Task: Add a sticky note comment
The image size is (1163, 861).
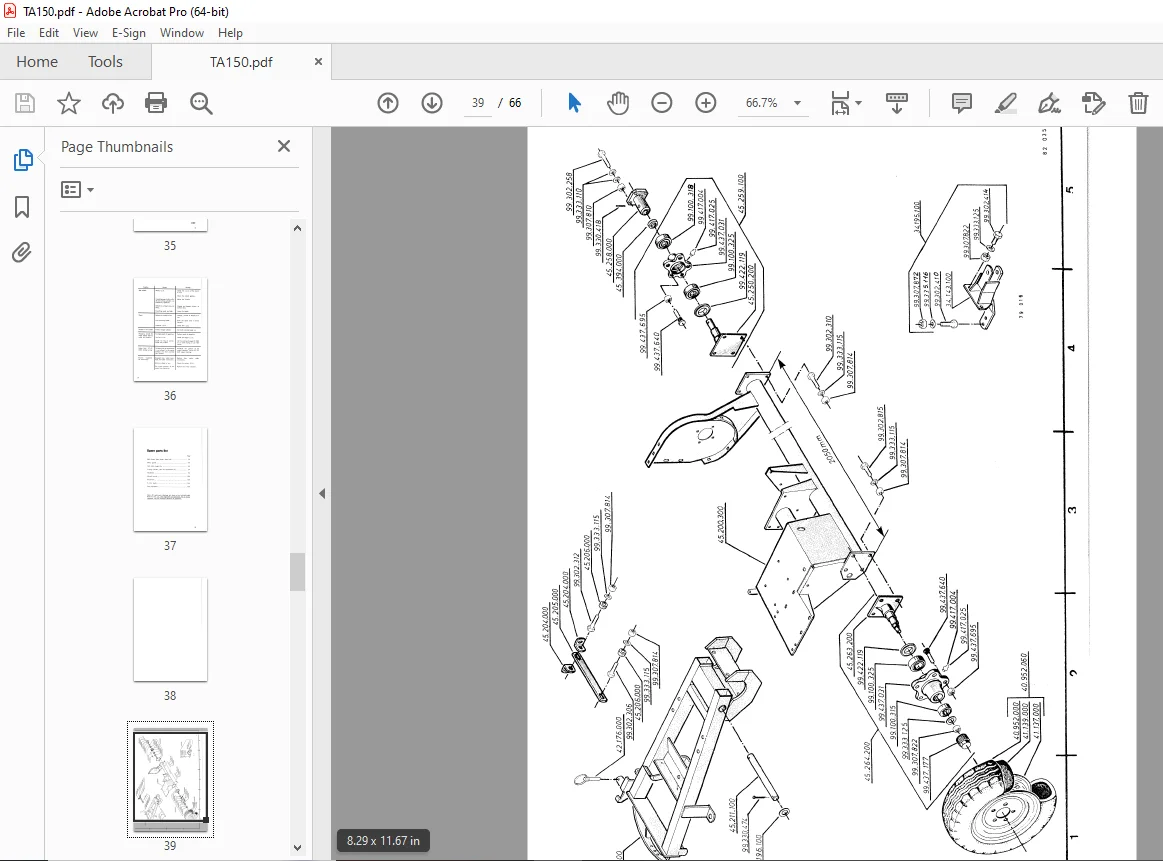Action: 961,103
